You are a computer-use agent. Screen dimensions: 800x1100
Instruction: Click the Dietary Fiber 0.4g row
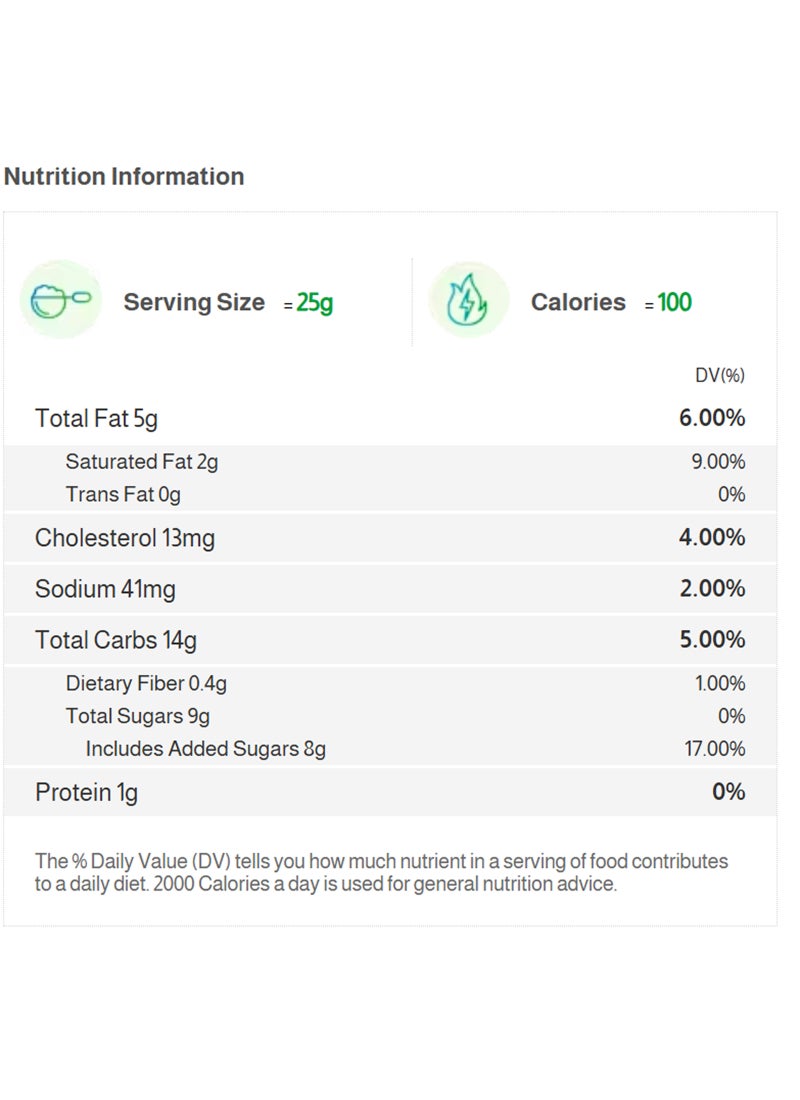146,684
